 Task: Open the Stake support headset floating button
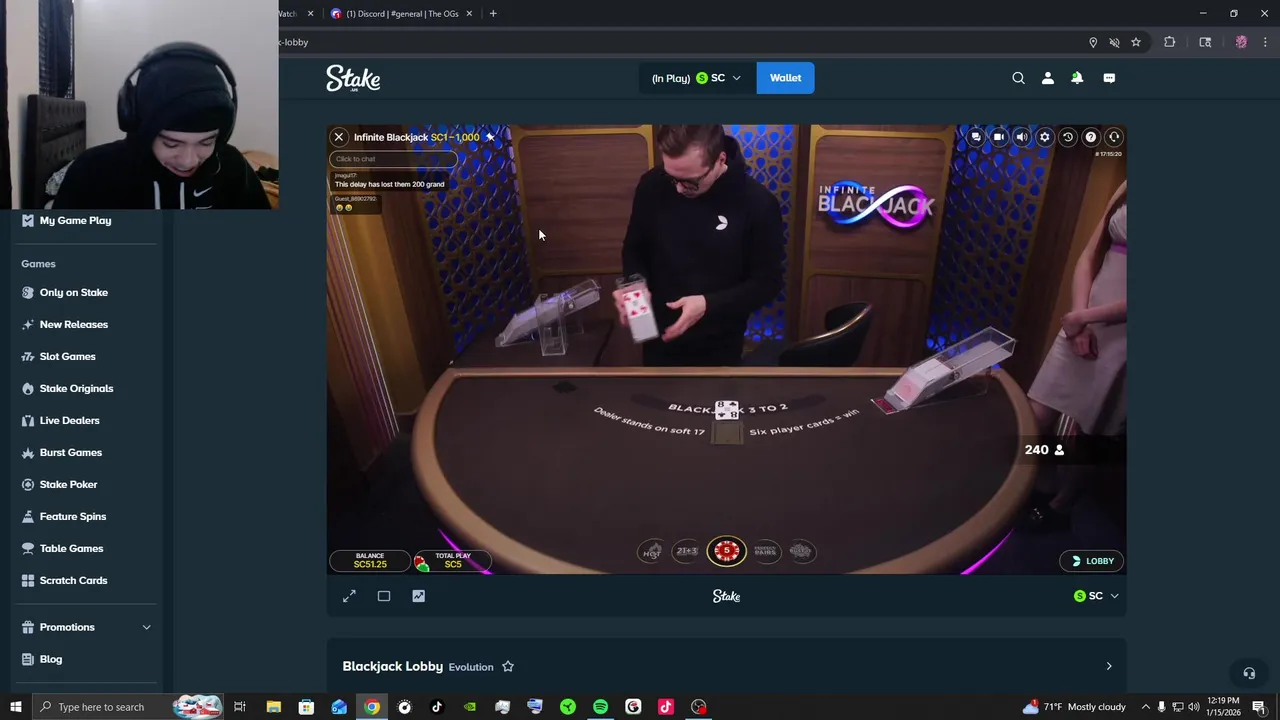(x=1248, y=673)
